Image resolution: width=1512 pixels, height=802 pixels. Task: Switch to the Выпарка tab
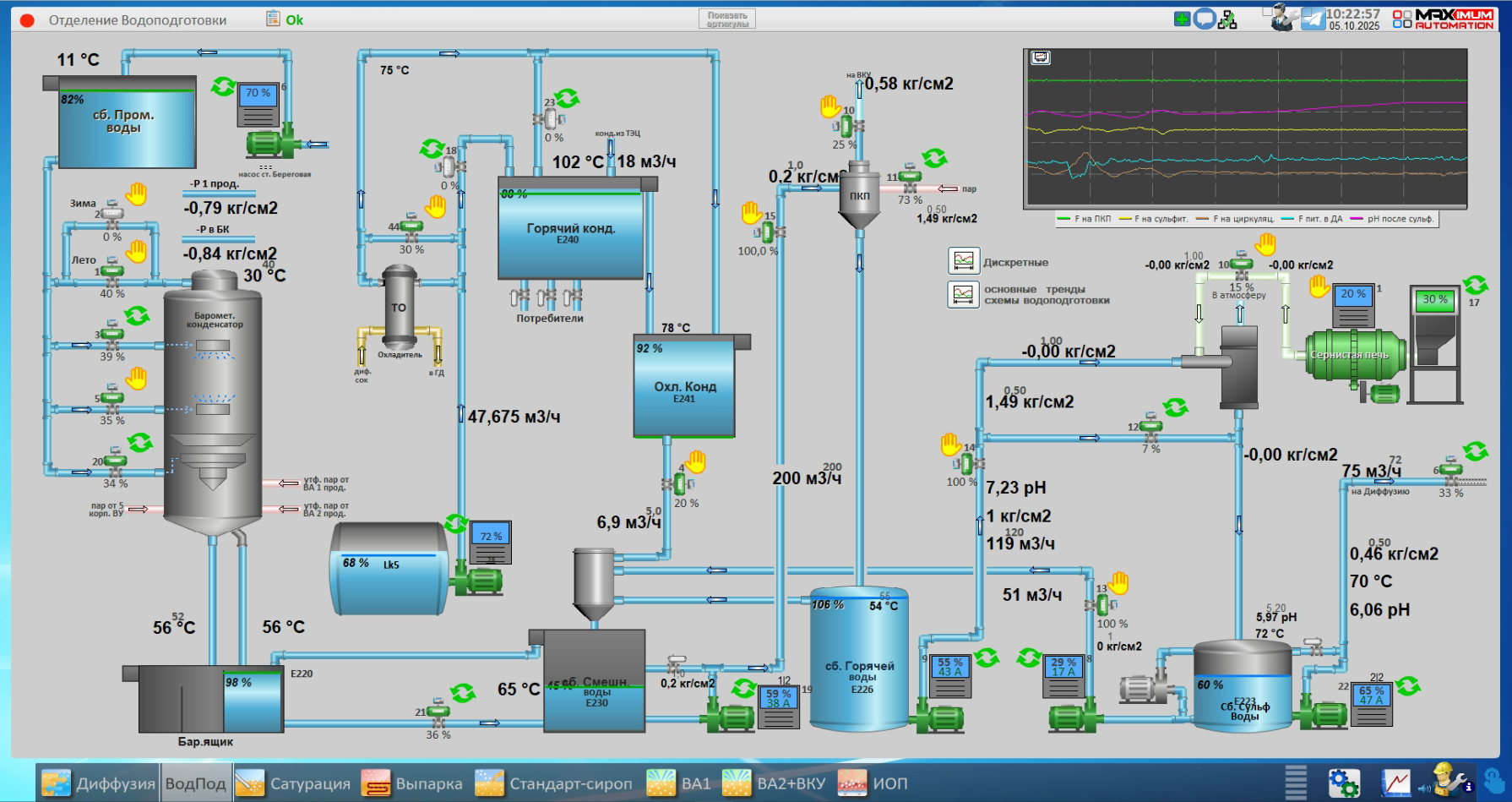(x=412, y=783)
